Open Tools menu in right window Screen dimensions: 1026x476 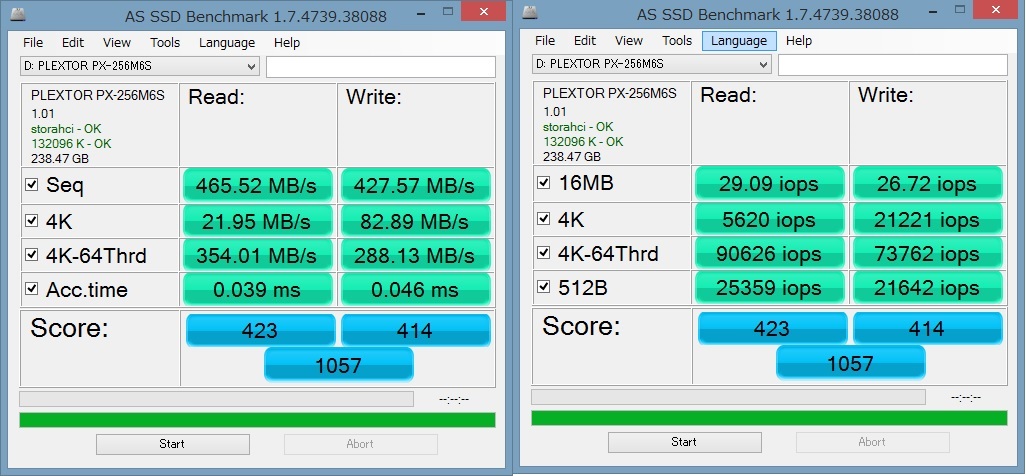pos(677,41)
